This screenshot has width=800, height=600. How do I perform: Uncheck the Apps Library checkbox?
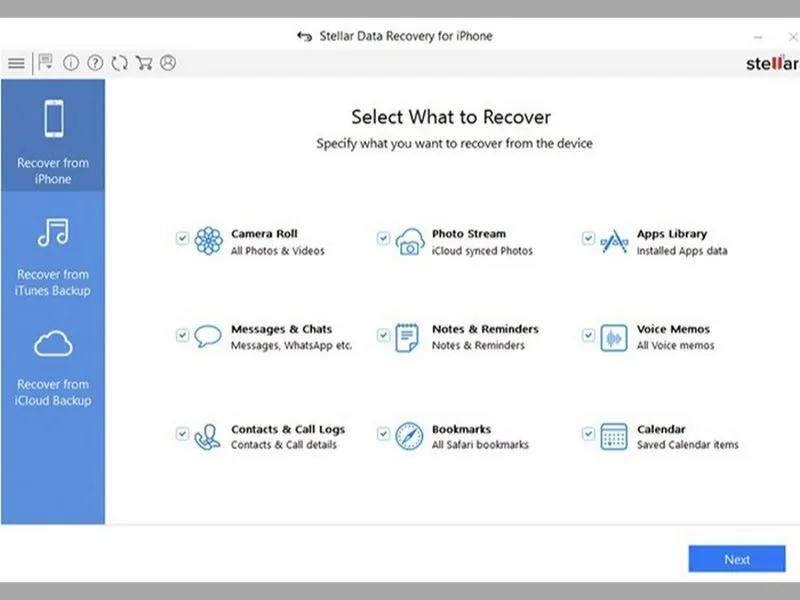pyautogui.click(x=588, y=238)
